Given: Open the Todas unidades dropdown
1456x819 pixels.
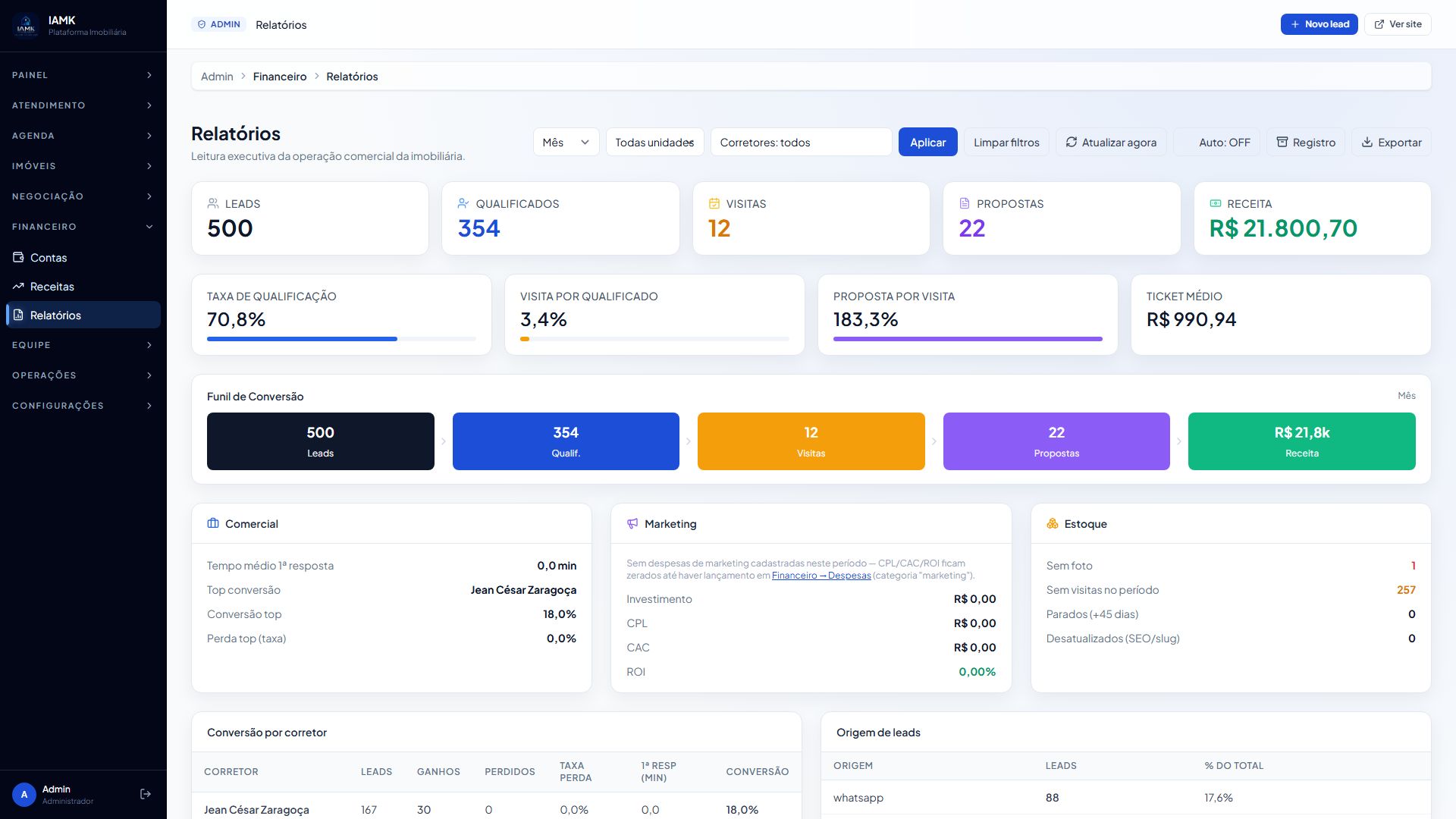Looking at the screenshot, I should pos(654,142).
